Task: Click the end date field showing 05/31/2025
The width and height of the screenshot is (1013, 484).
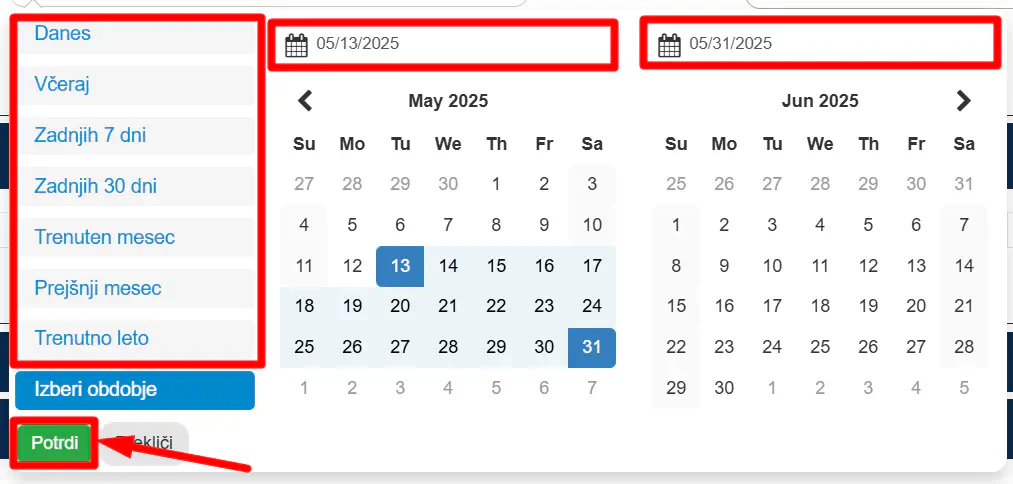Action: (819, 43)
